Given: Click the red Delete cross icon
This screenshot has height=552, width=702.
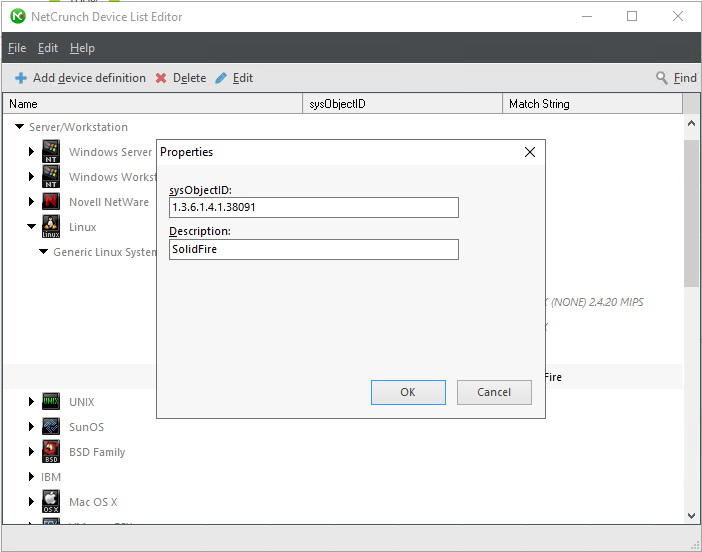Looking at the screenshot, I should pos(161,78).
